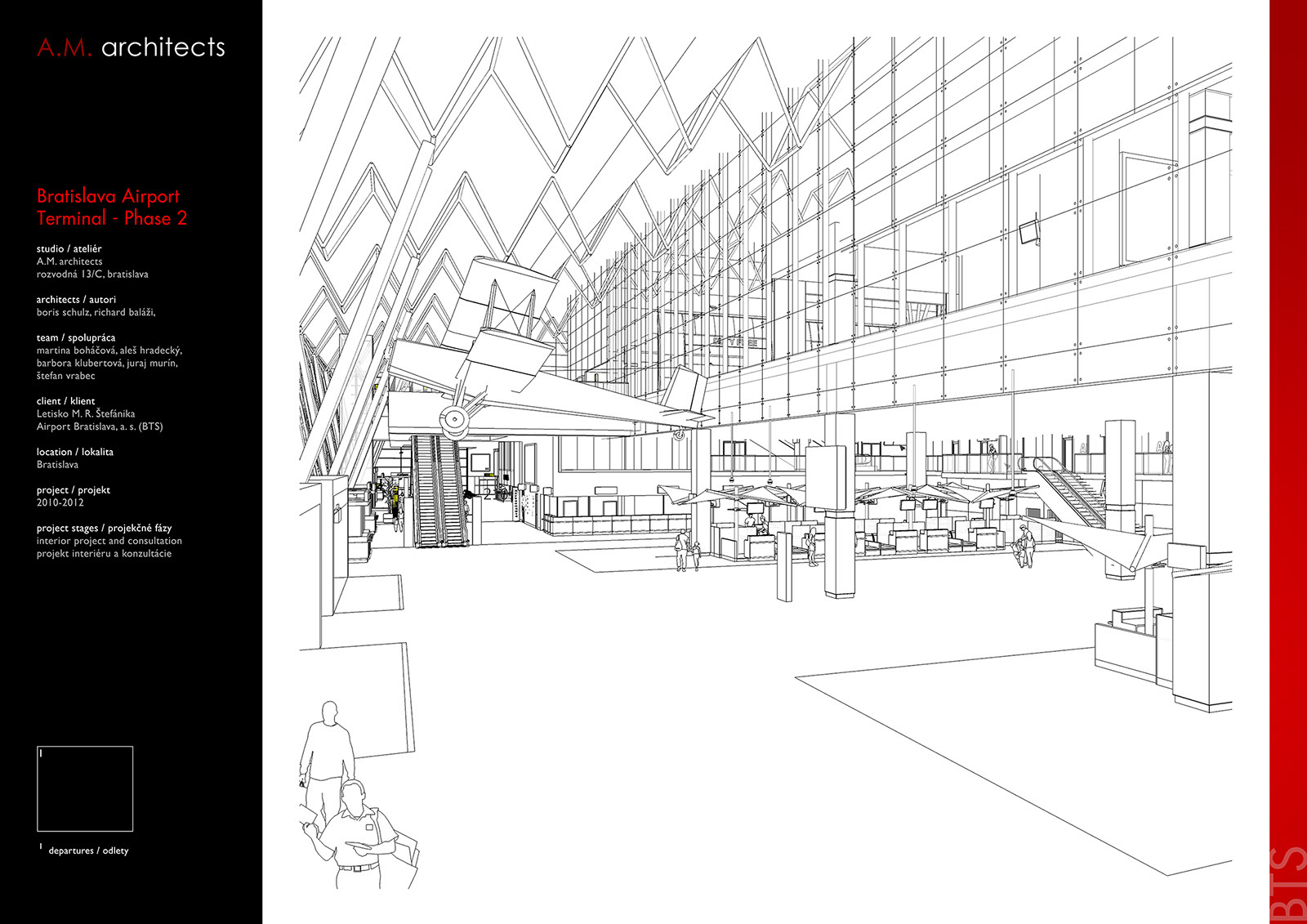The image size is (1307, 924).
Task: Click the line 'martina boháčová, aleš hradecký,'
Action: [x=109, y=350]
